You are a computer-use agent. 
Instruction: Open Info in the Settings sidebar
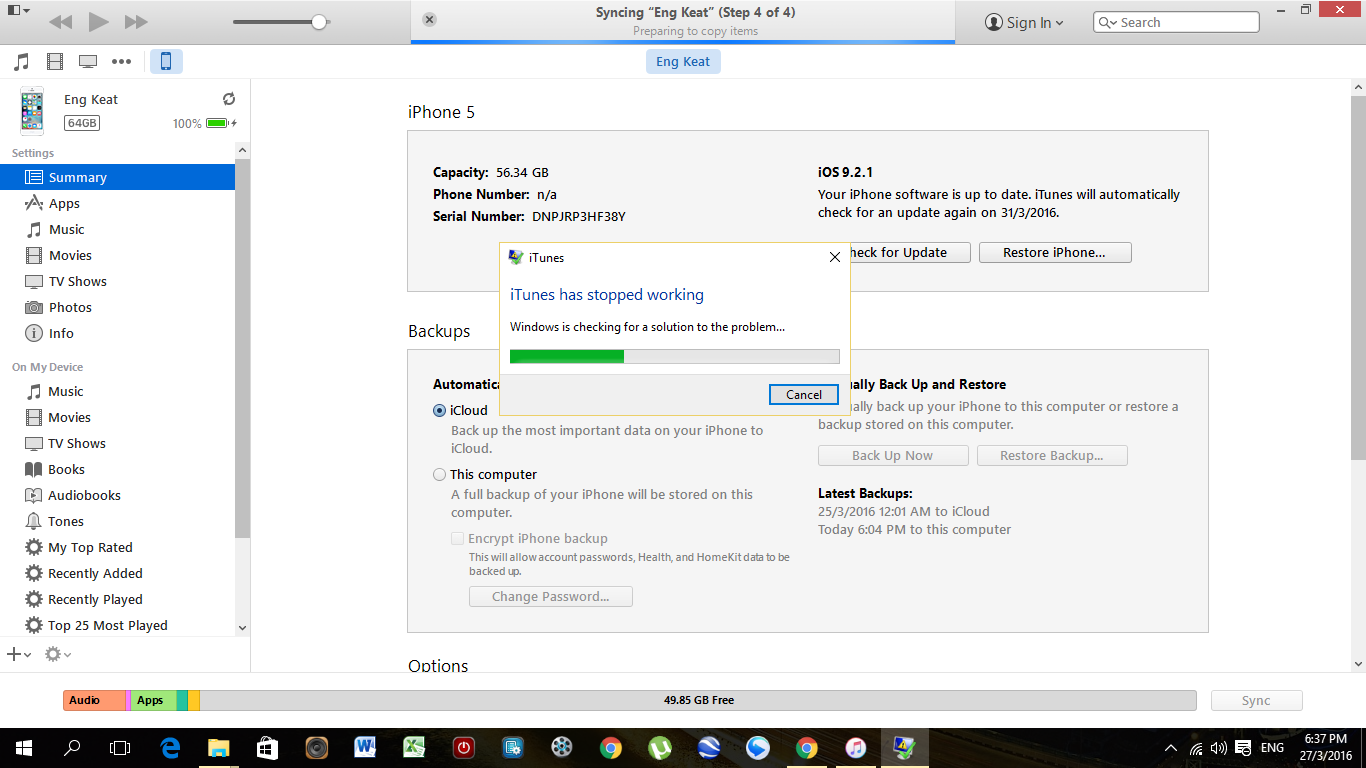coord(118,333)
